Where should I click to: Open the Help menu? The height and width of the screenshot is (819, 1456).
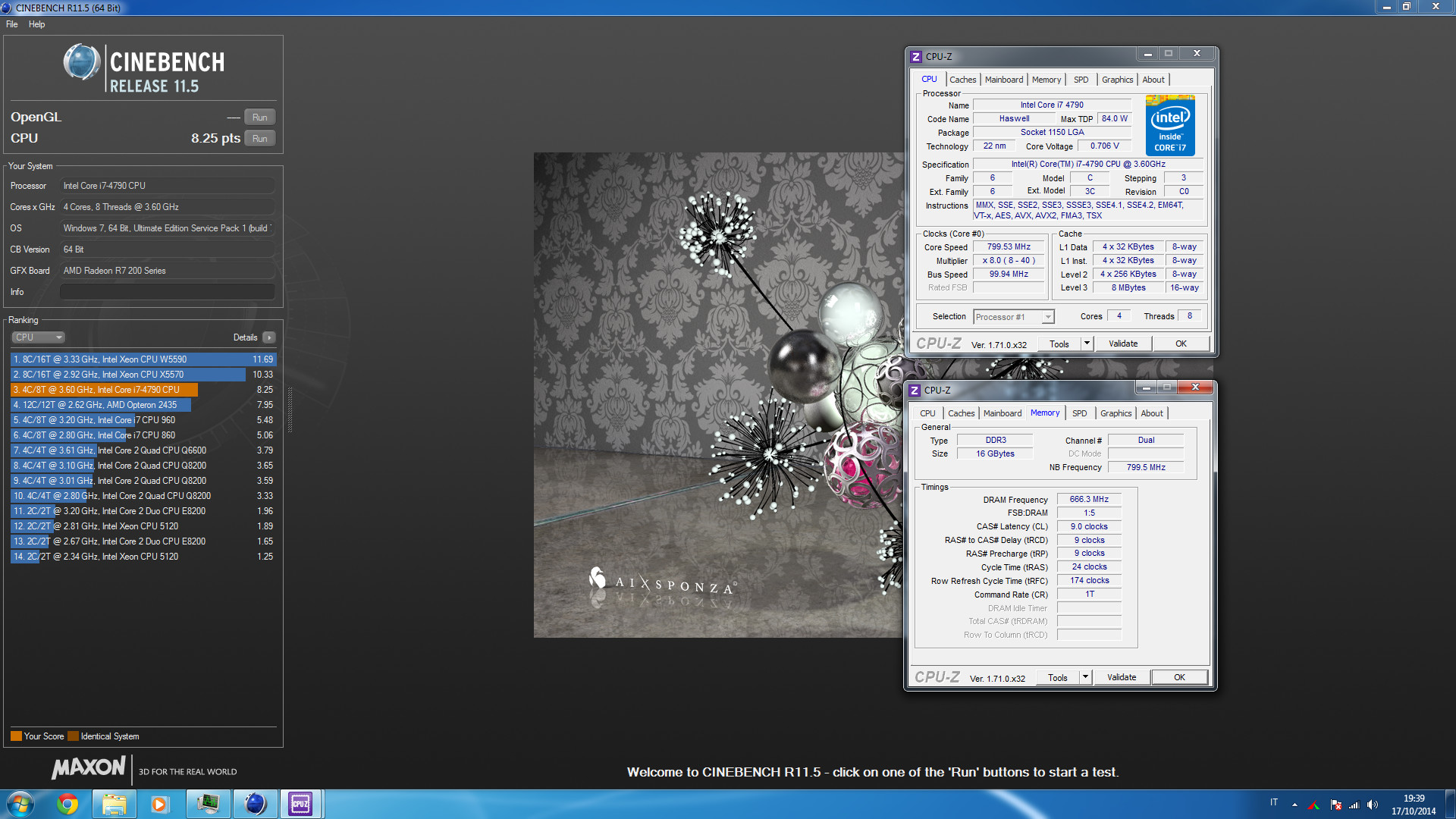pyautogui.click(x=36, y=24)
